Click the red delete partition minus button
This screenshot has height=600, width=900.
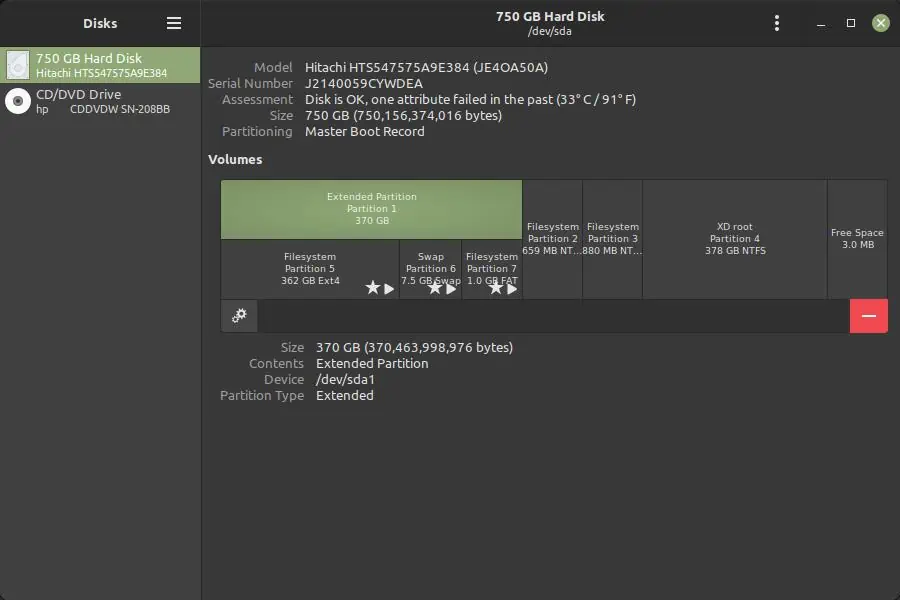[868, 316]
